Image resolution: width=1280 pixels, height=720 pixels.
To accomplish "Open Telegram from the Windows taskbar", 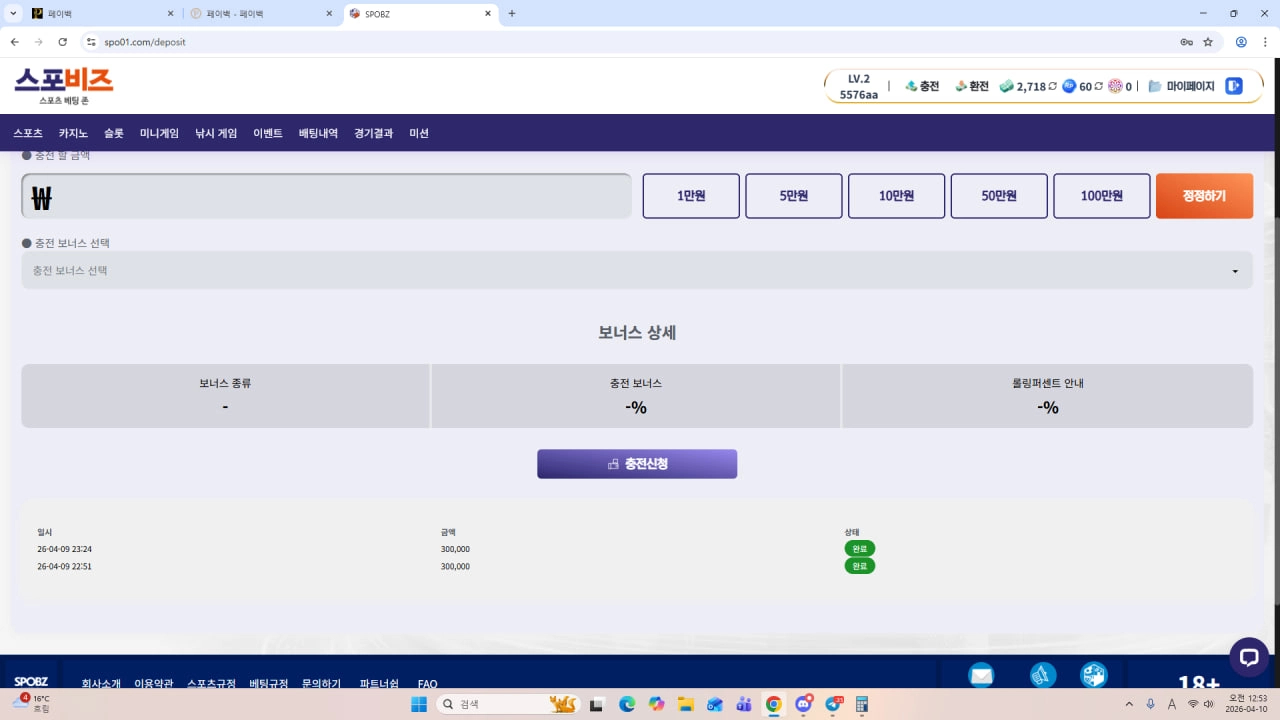I will point(833,704).
